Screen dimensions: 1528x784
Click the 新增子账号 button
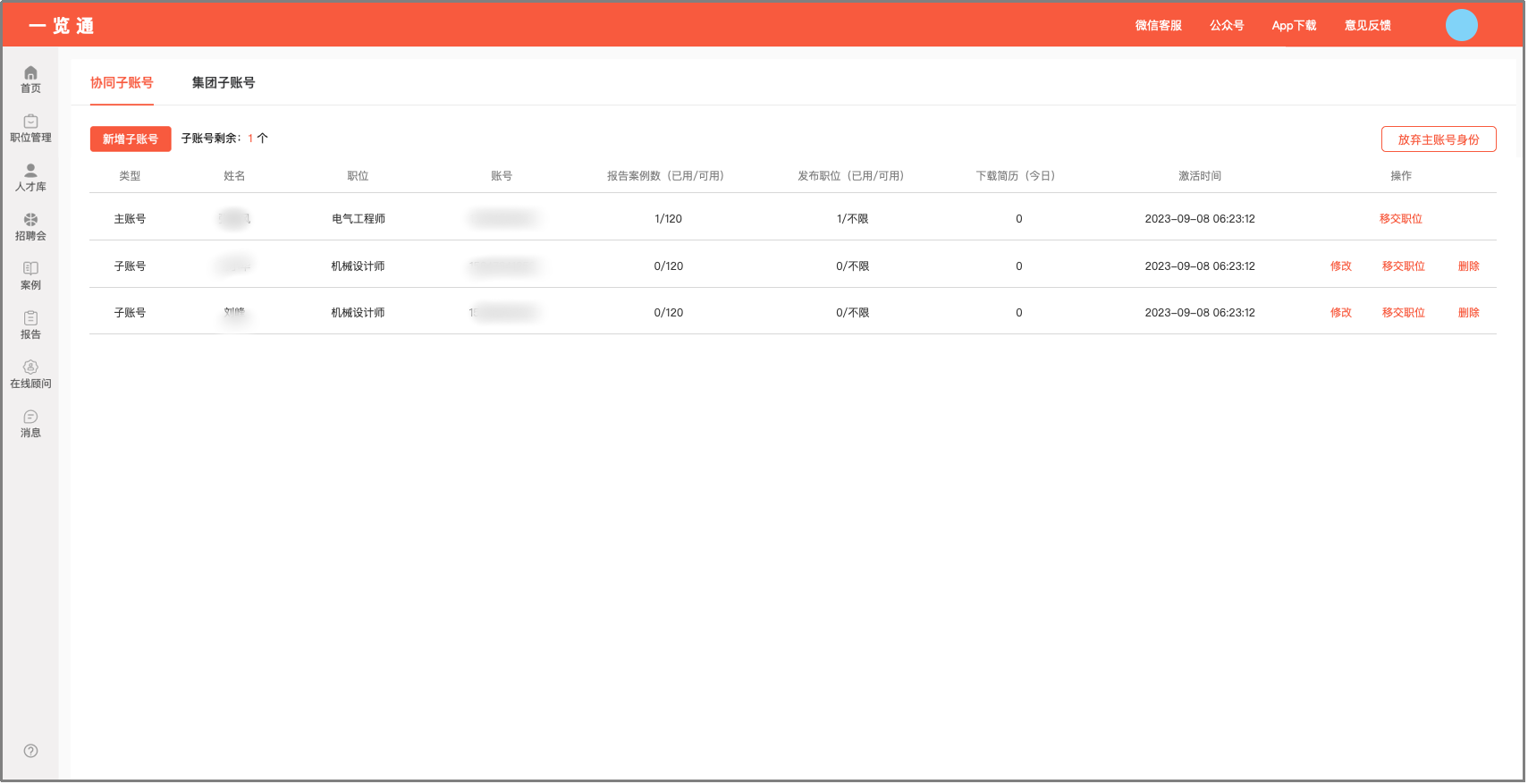coord(131,139)
